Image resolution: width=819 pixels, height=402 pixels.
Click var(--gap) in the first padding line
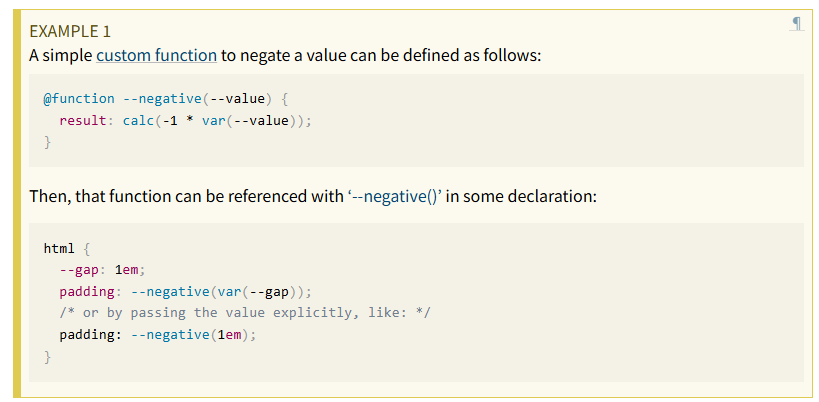[x=254, y=291]
